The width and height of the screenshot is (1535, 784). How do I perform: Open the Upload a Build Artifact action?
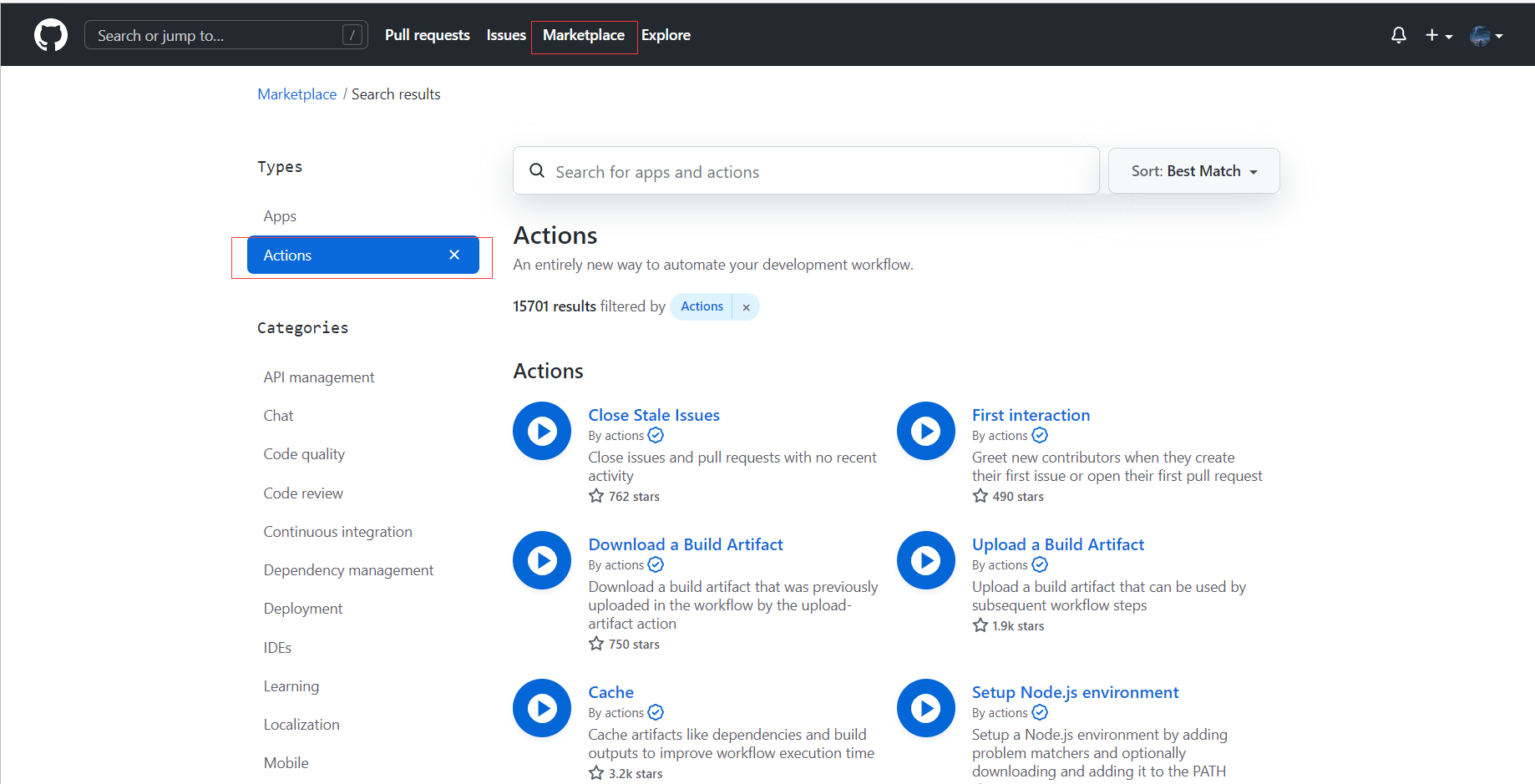[x=1058, y=544]
